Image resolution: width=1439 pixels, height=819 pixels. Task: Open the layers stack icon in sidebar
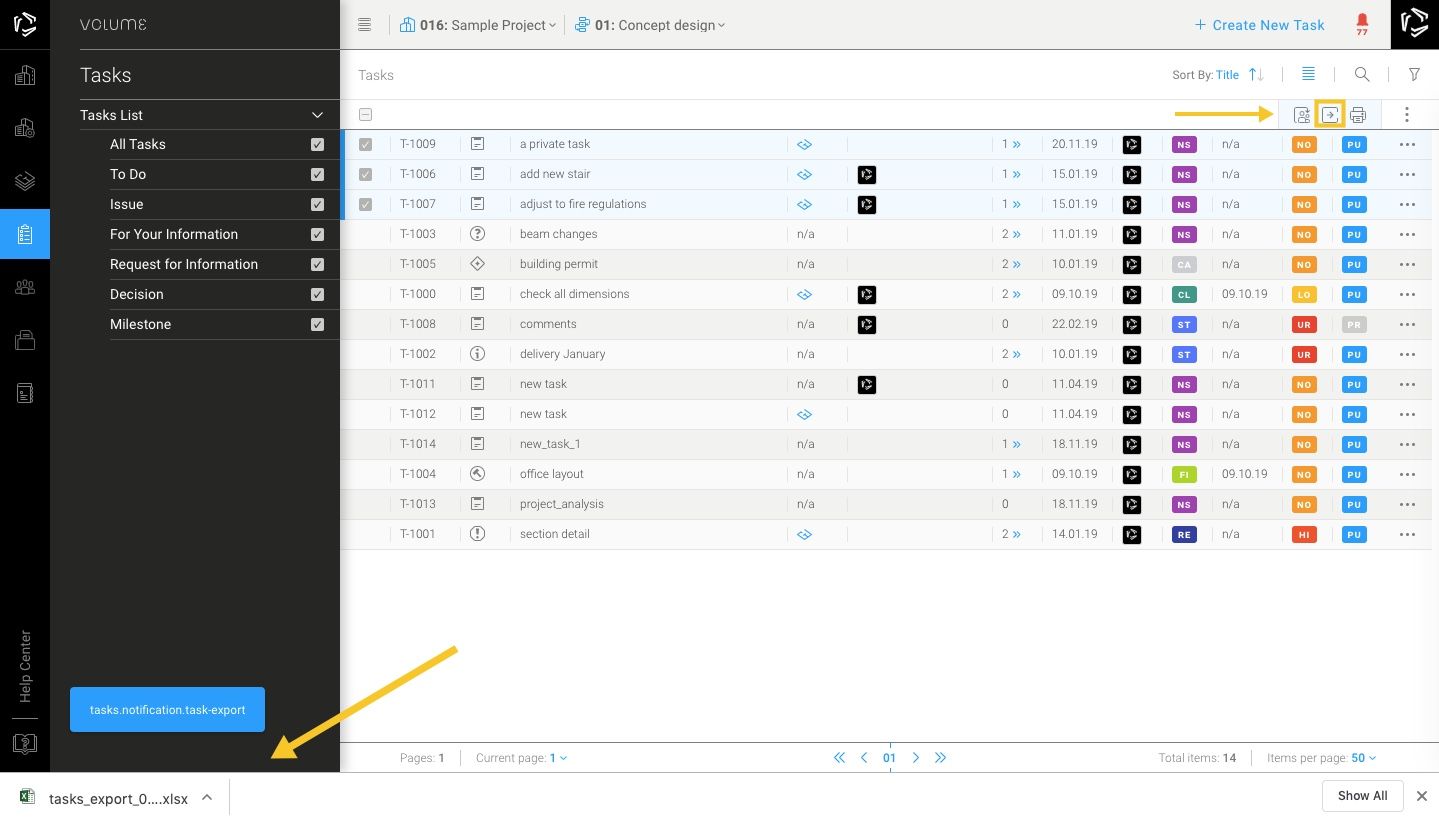tap(25, 181)
